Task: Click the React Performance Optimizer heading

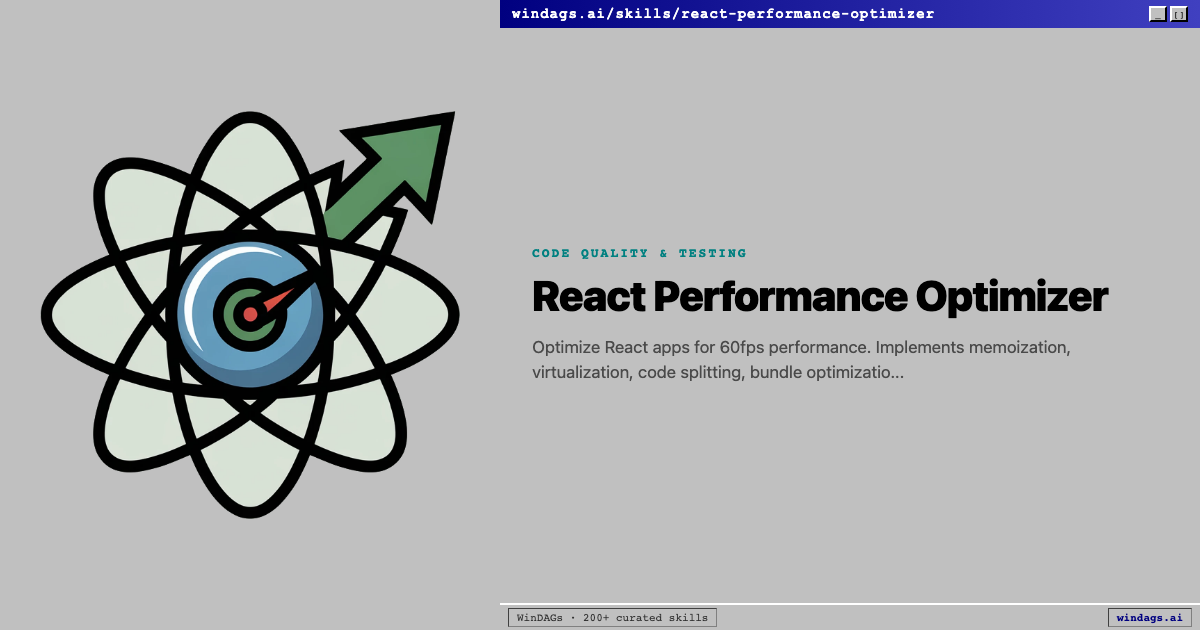Action: tap(820, 297)
